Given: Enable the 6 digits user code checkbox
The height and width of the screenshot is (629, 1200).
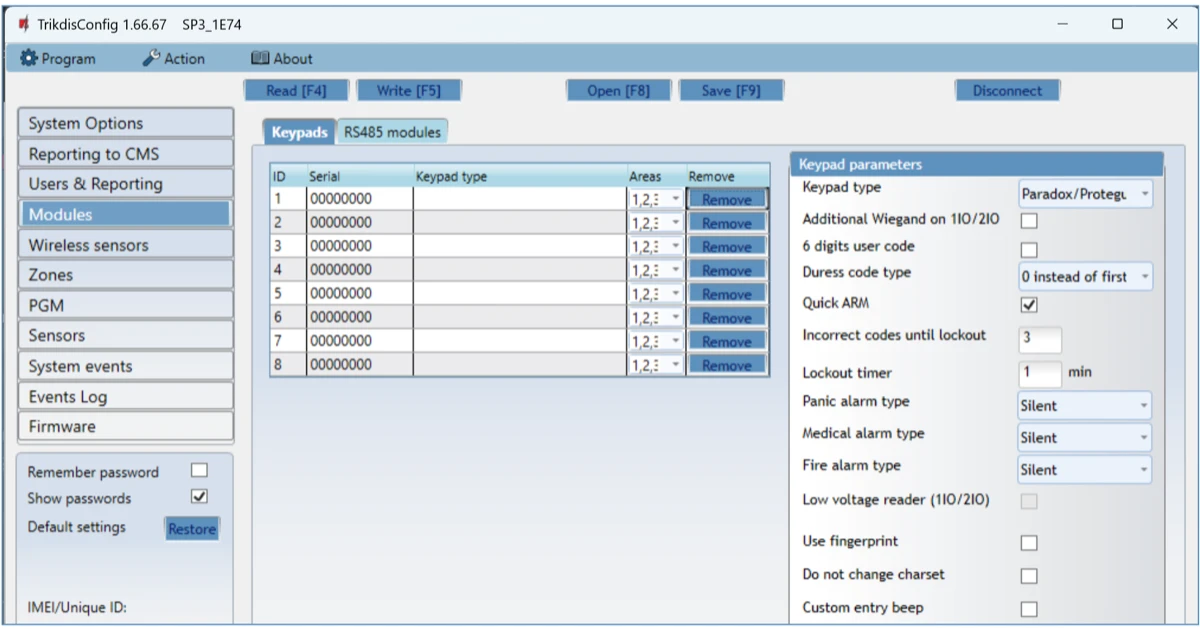Looking at the screenshot, I should pyautogui.click(x=1029, y=249).
